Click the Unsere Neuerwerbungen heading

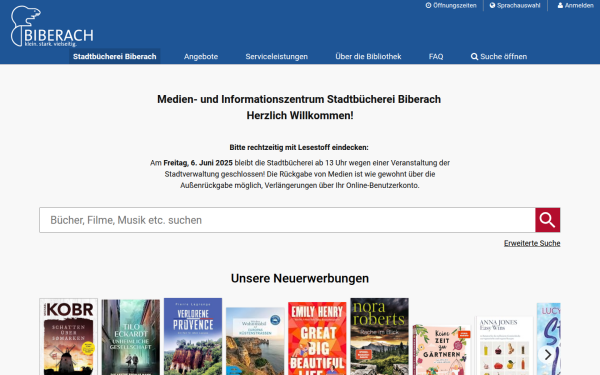coord(300,278)
